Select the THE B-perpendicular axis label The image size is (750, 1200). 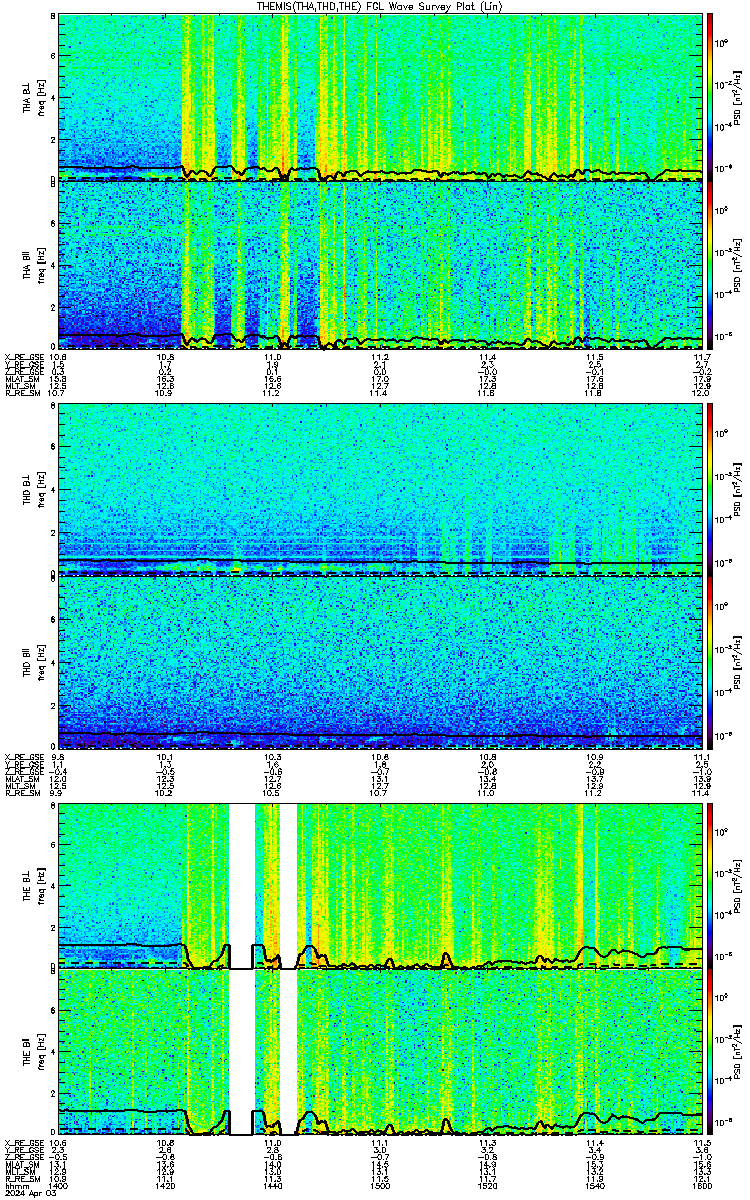28,887
